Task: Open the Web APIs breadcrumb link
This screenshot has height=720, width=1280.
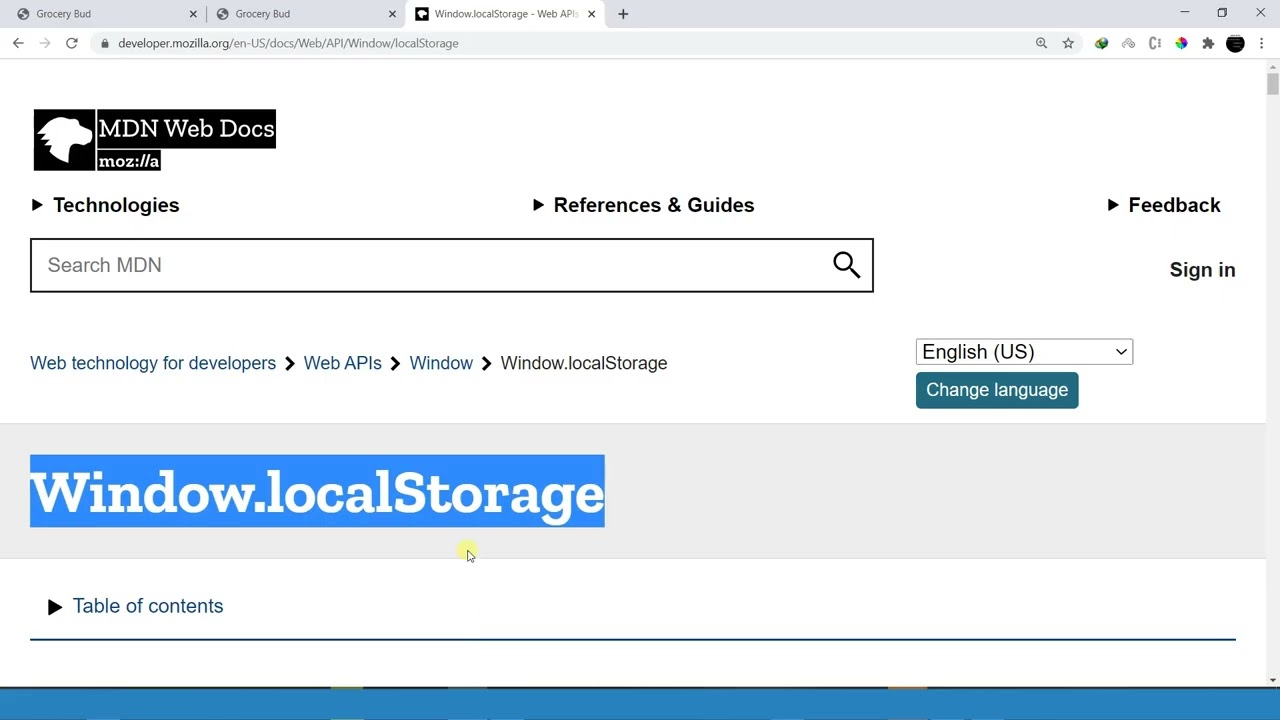Action: tap(342, 363)
